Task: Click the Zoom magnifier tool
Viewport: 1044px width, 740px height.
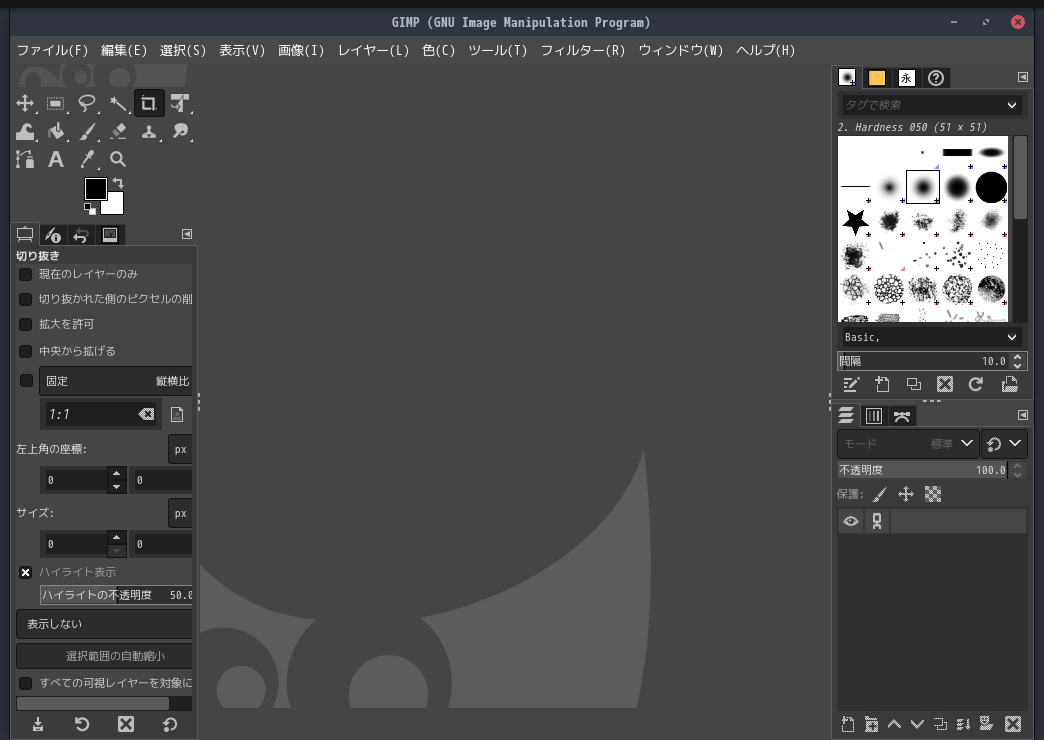Action: click(x=118, y=159)
